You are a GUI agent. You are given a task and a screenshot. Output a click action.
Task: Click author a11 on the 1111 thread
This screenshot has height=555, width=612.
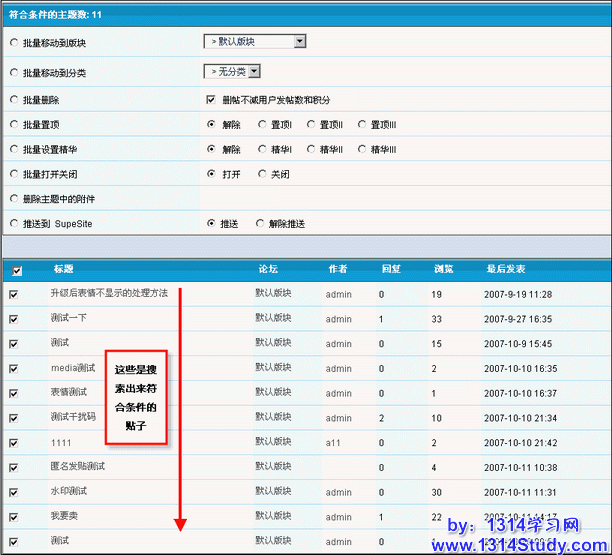click(x=333, y=442)
